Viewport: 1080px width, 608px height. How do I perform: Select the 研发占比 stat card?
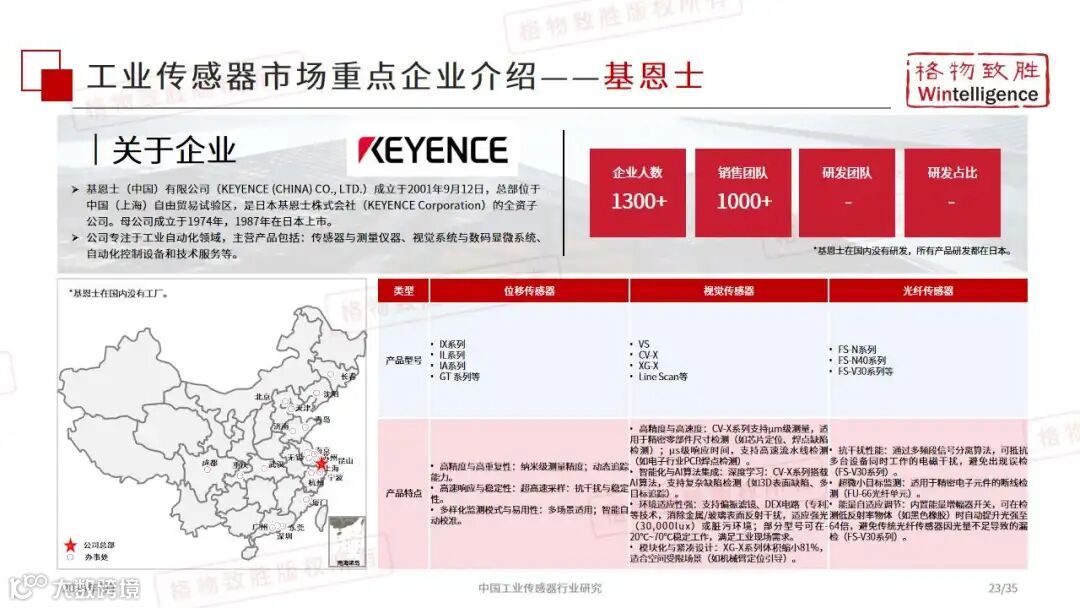tap(953, 193)
